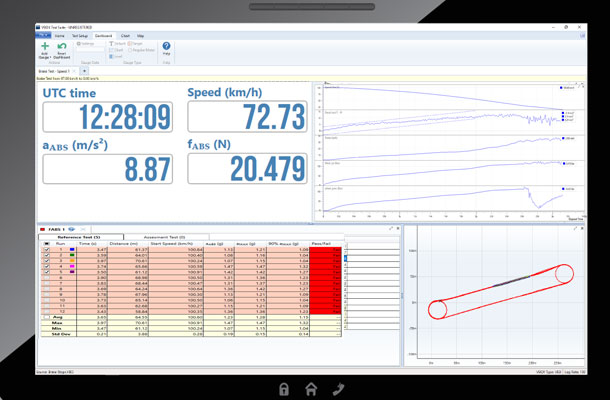
Task: Click the Add Gauge plus icon
Action: (45, 46)
